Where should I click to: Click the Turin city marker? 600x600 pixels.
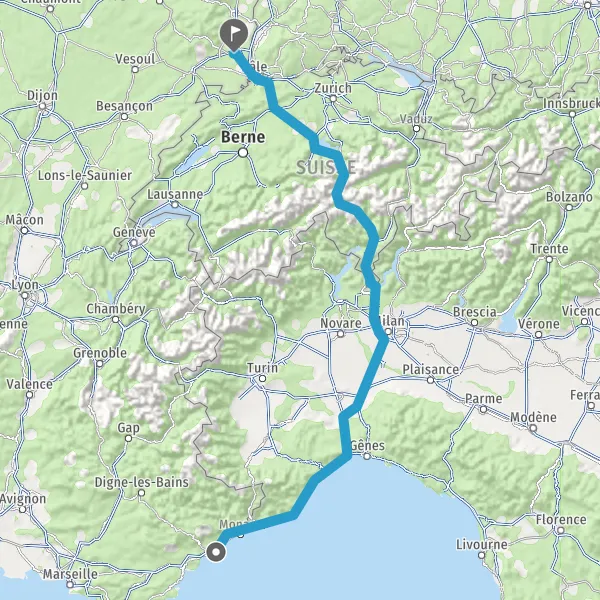coord(262,379)
